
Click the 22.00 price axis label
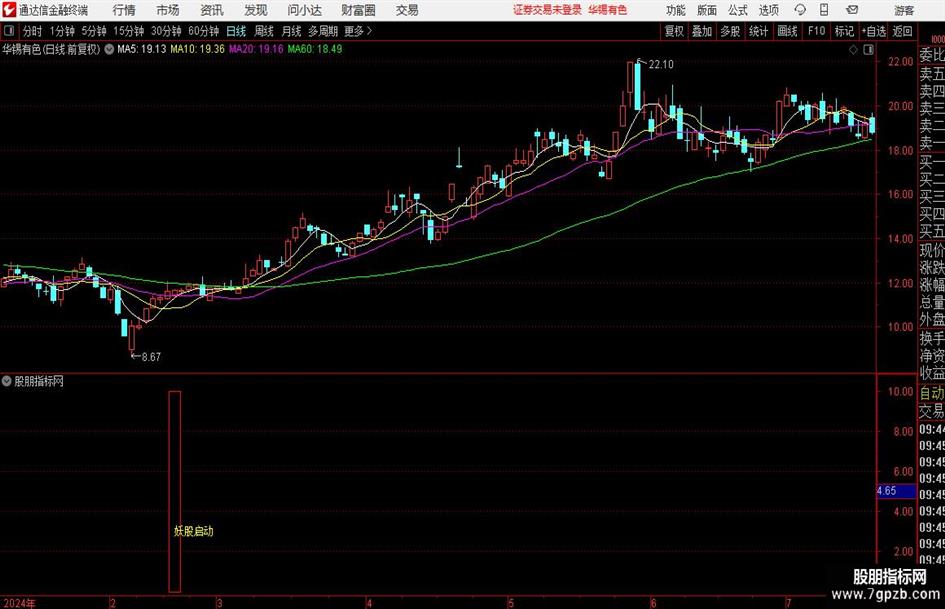[901, 62]
